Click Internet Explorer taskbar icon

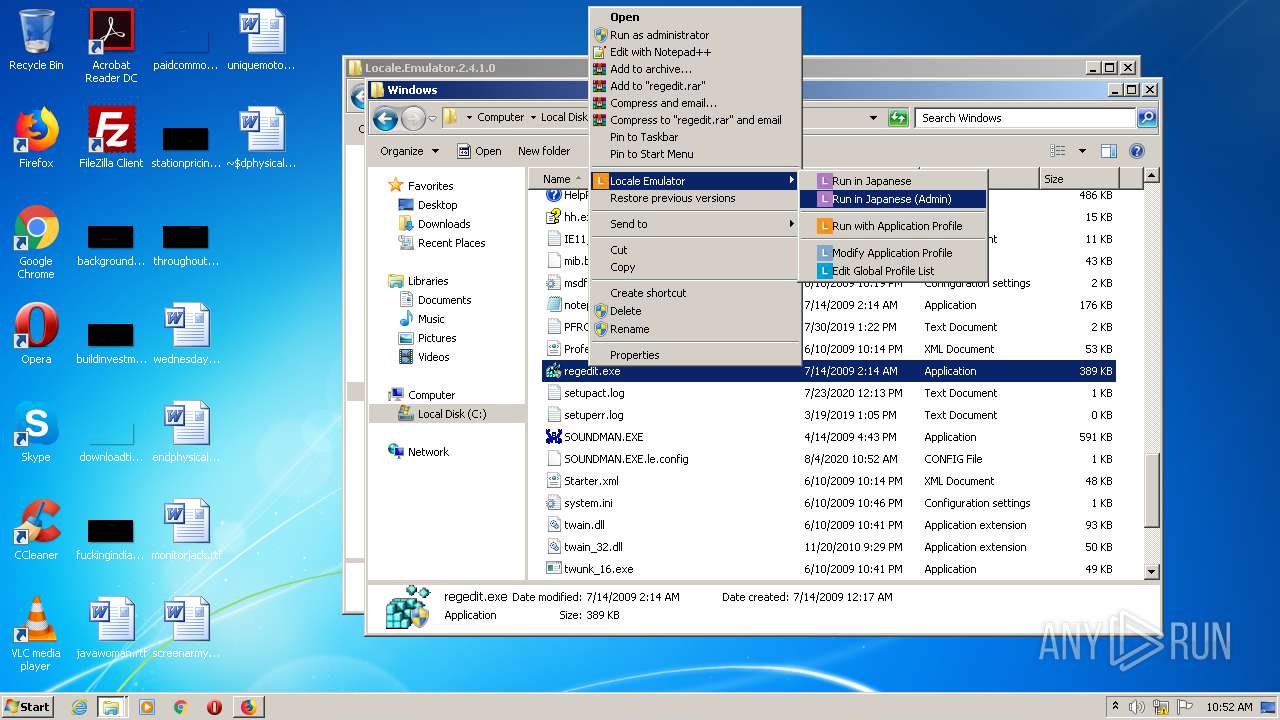79,707
